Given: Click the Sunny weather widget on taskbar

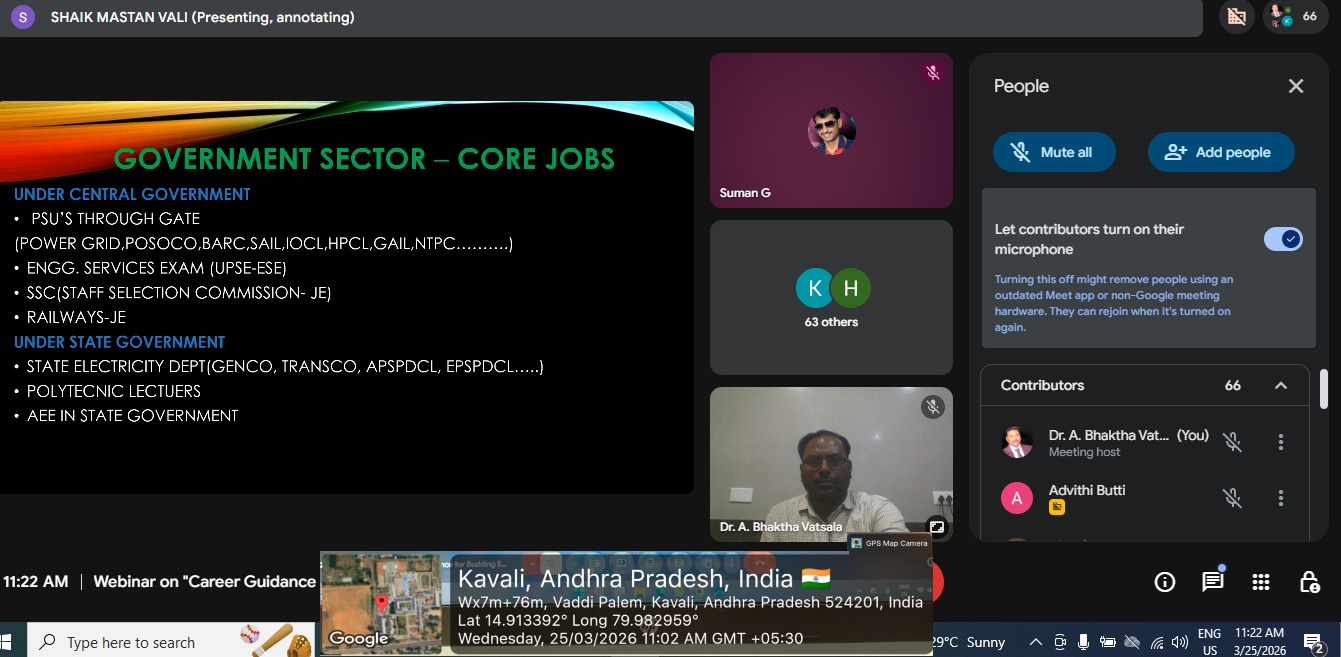Looking at the screenshot, I should pos(970,642).
